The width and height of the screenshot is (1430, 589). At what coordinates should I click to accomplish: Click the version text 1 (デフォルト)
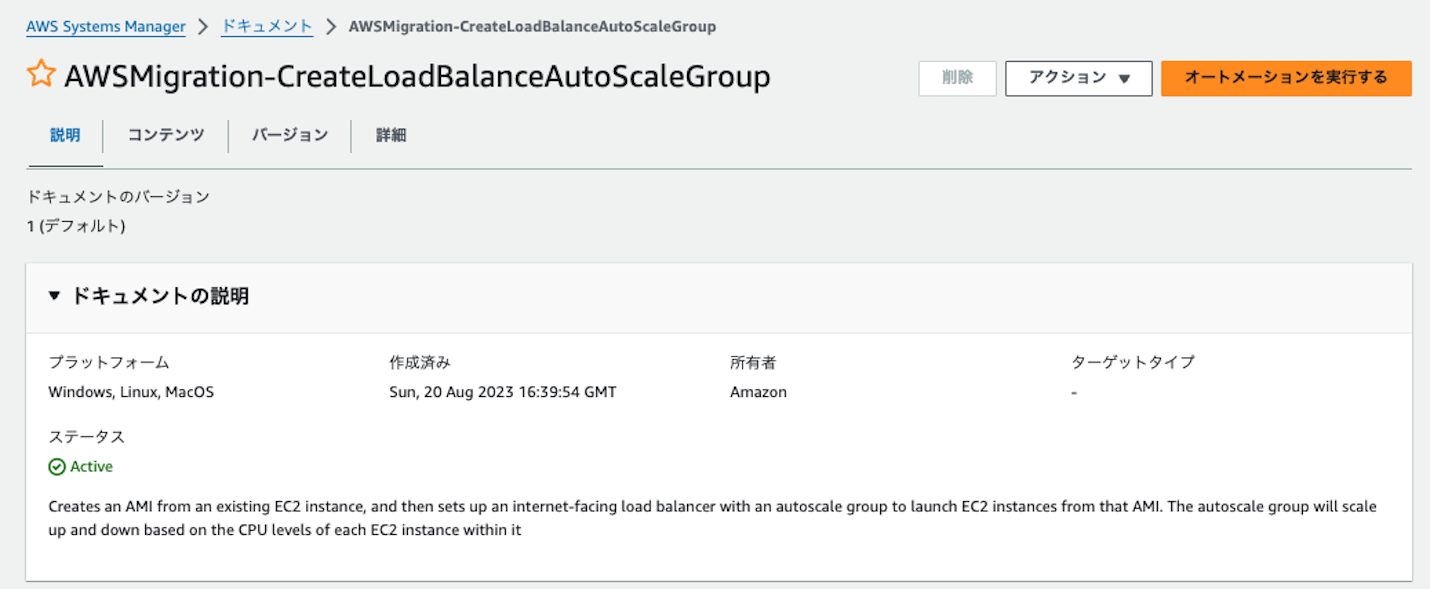point(76,227)
